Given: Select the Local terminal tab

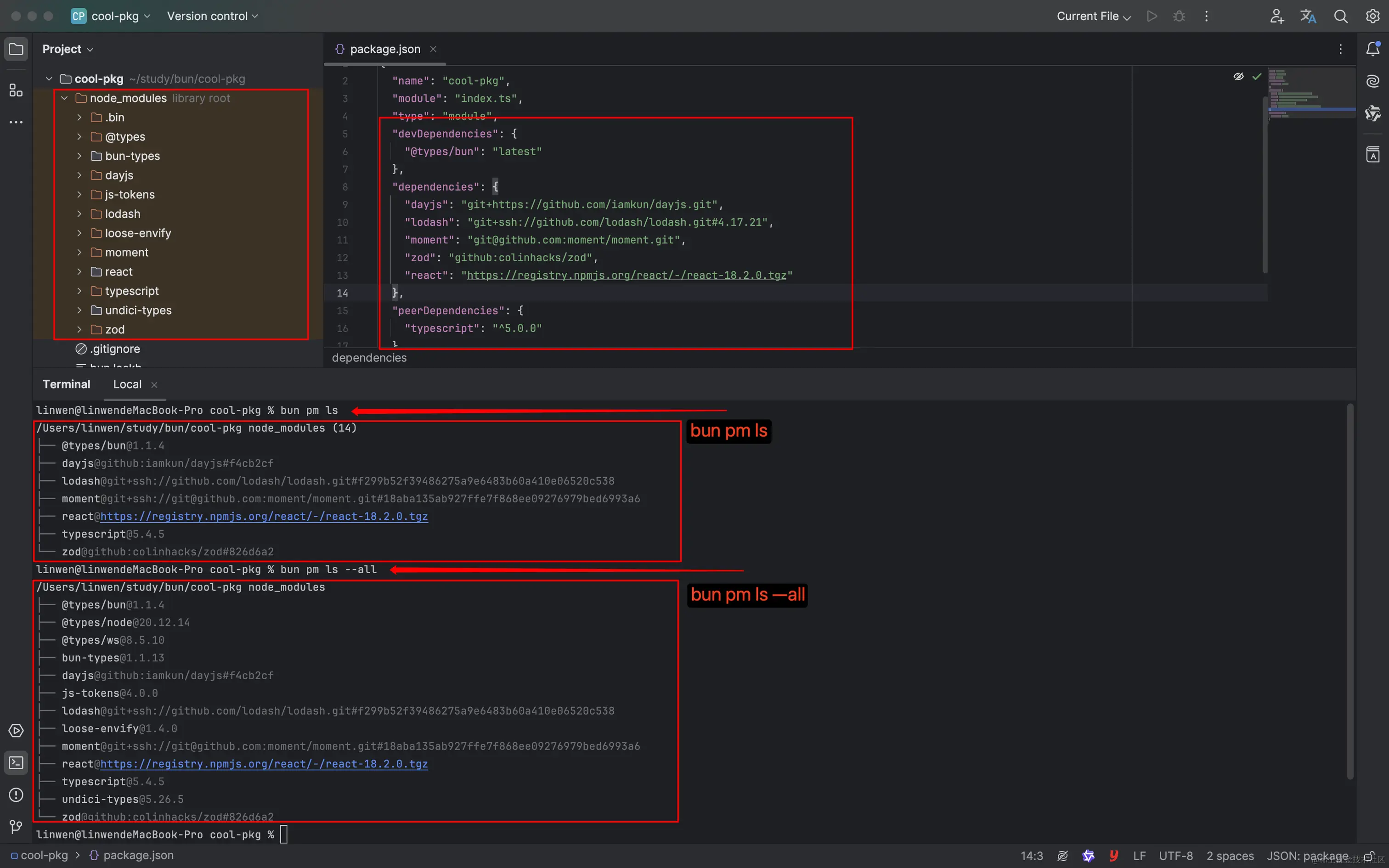Looking at the screenshot, I should [127, 384].
